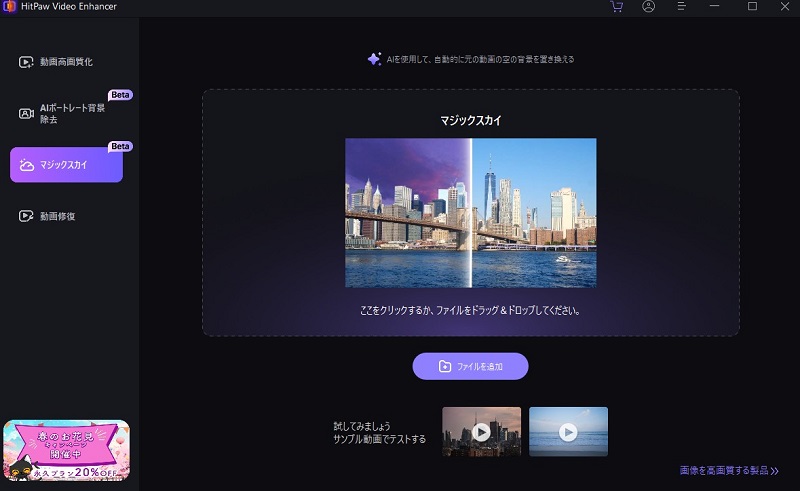The height and width of the screenshot is (491, 800).
Task: Minimize the HitPaw window
Action: pos(718,7)
